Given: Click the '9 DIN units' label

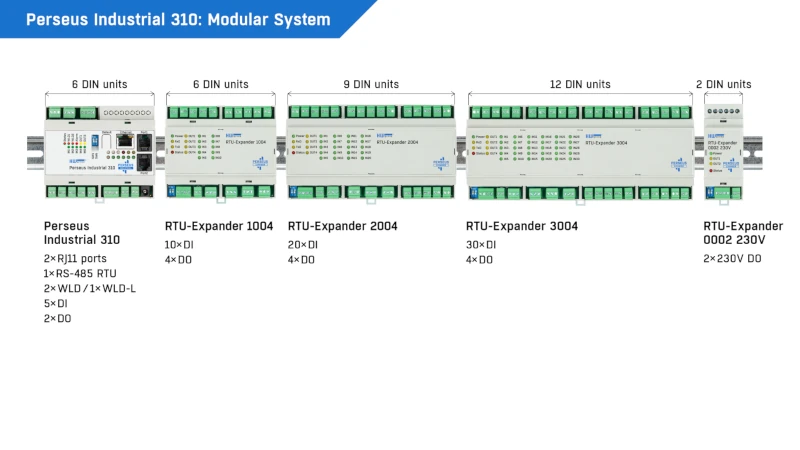Looking at the screenshot, I should [371, 84].
